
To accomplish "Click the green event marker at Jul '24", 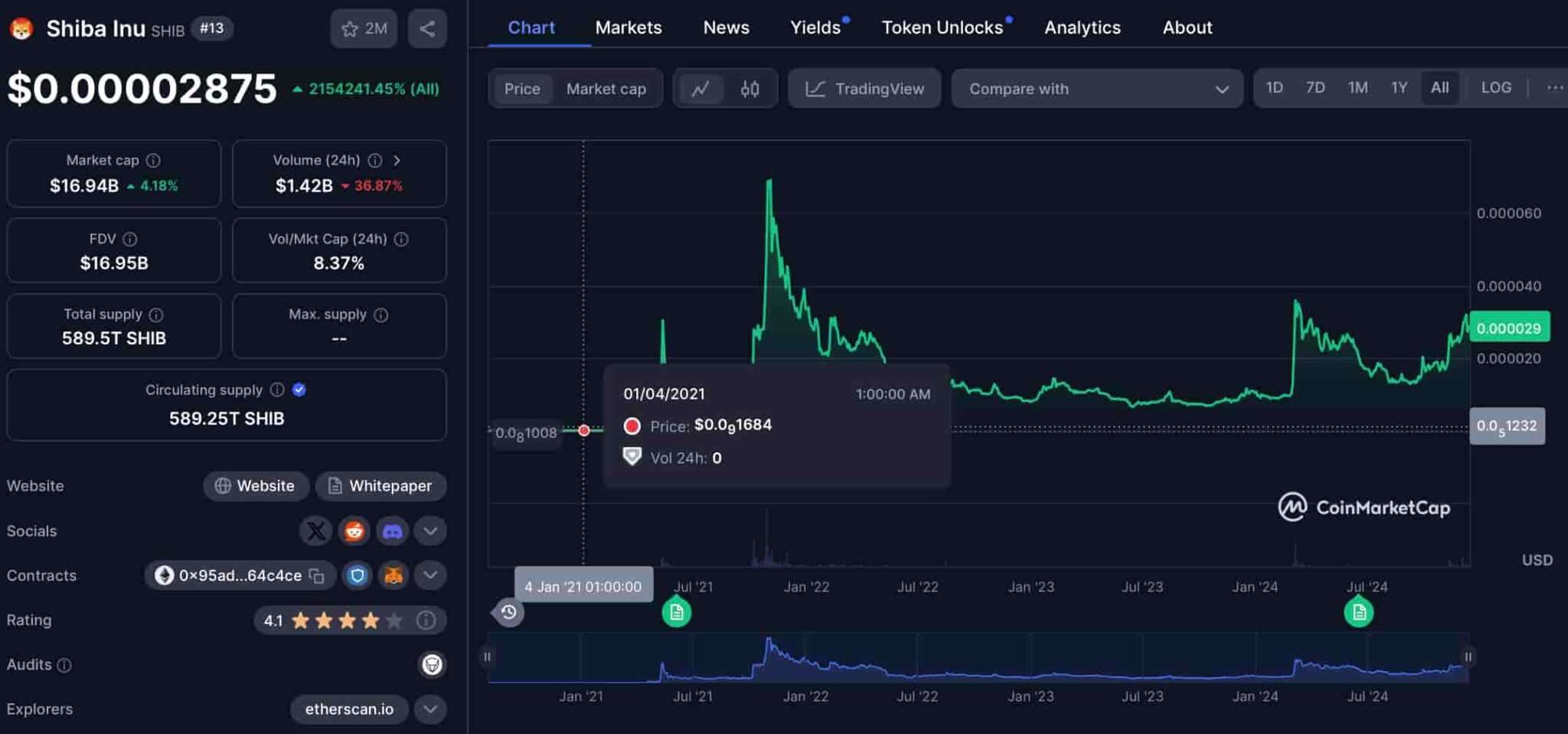I will (x=1358, y=611).
